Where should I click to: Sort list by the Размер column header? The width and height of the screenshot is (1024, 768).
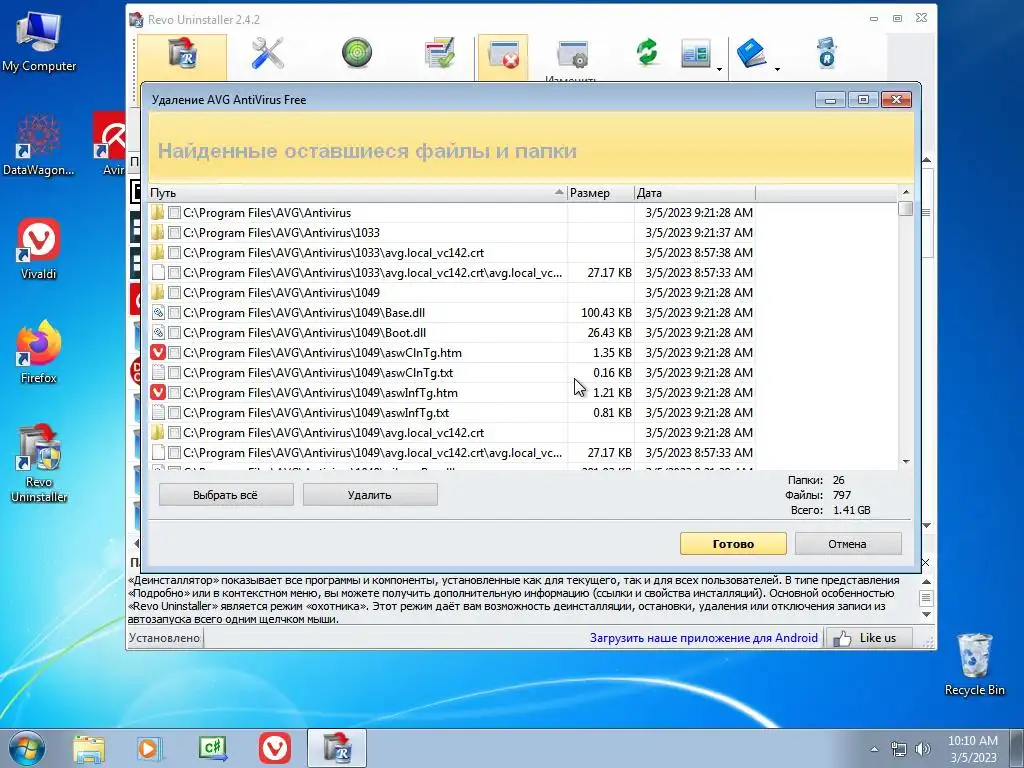click(600, 193)
